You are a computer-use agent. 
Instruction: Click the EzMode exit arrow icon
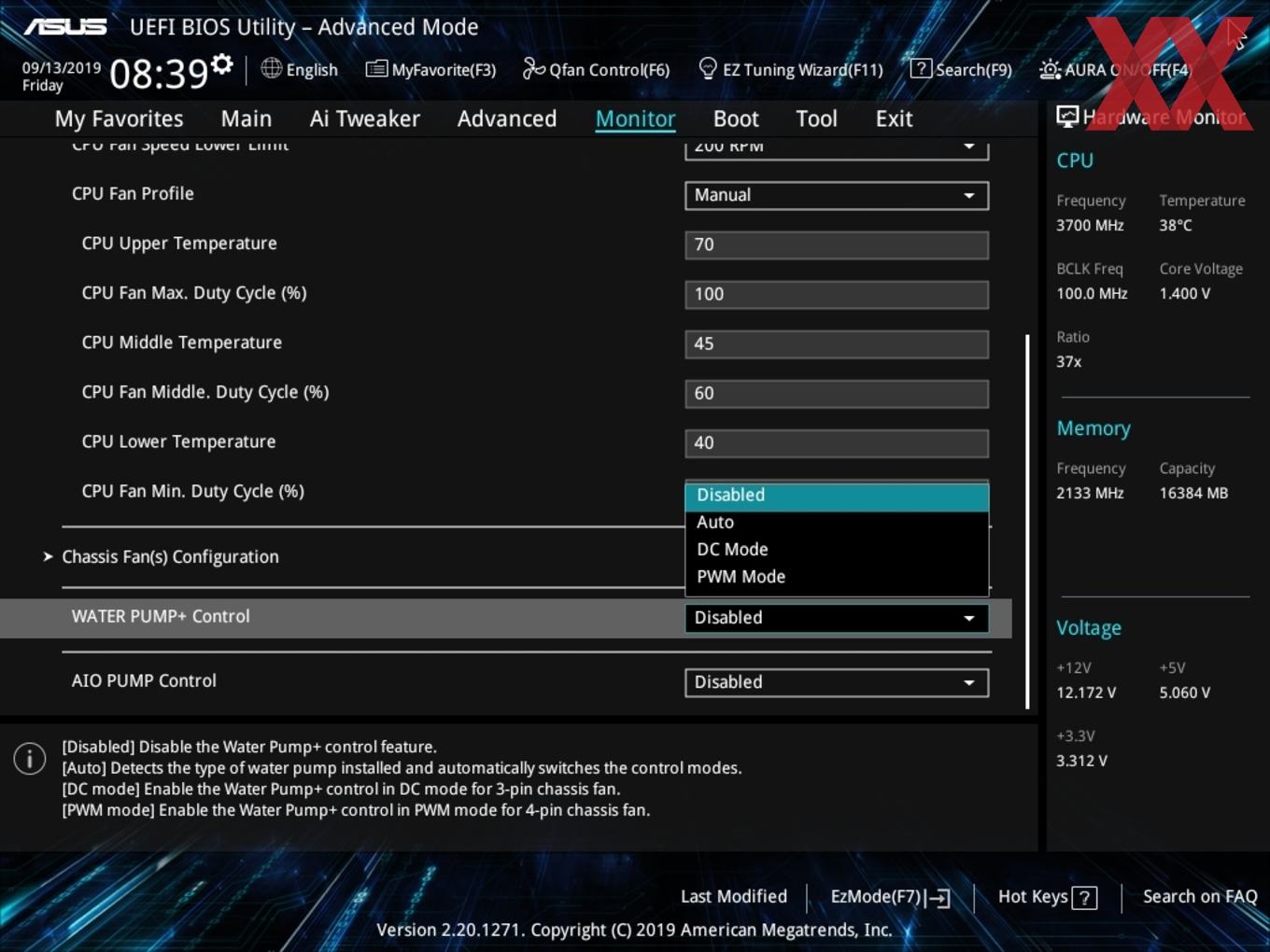click(x=939, y=898)
